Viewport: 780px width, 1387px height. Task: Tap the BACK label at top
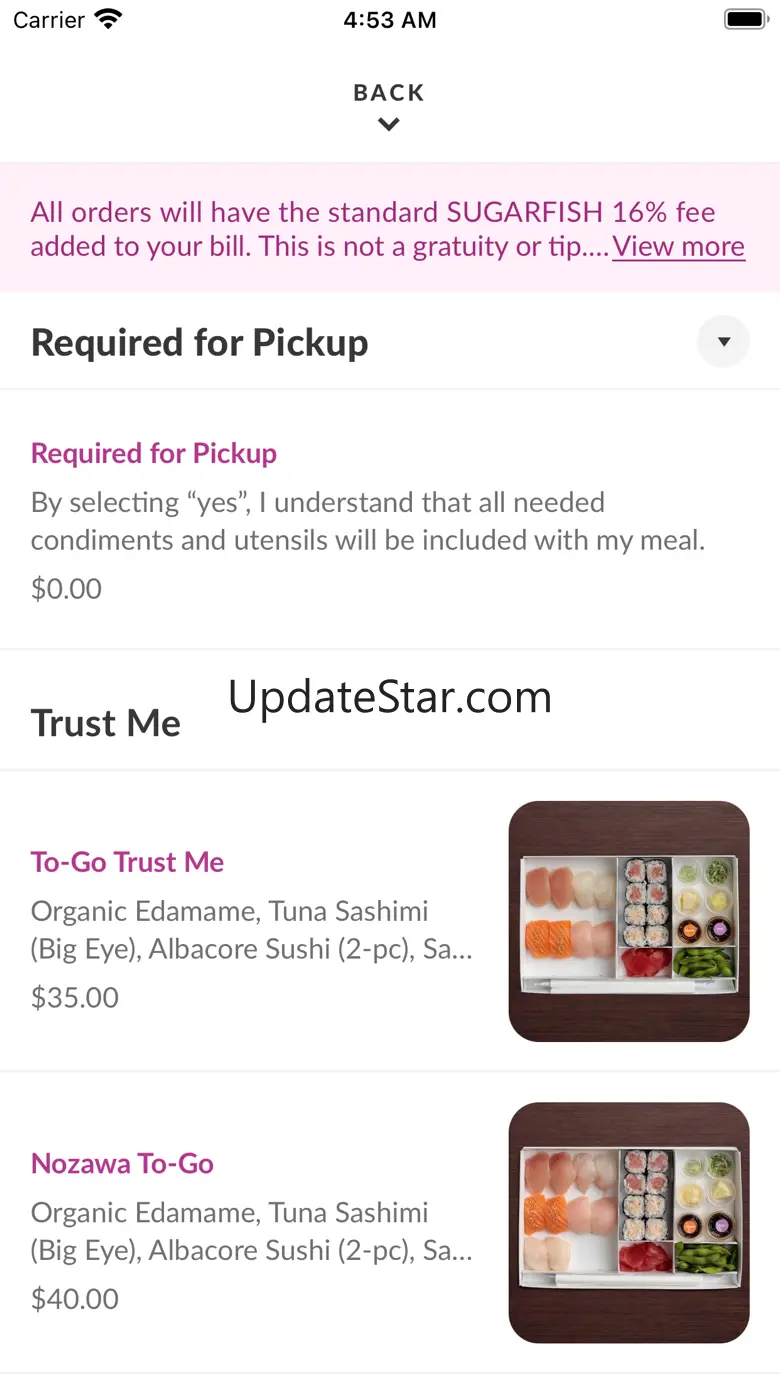click(x=389, y=93)
